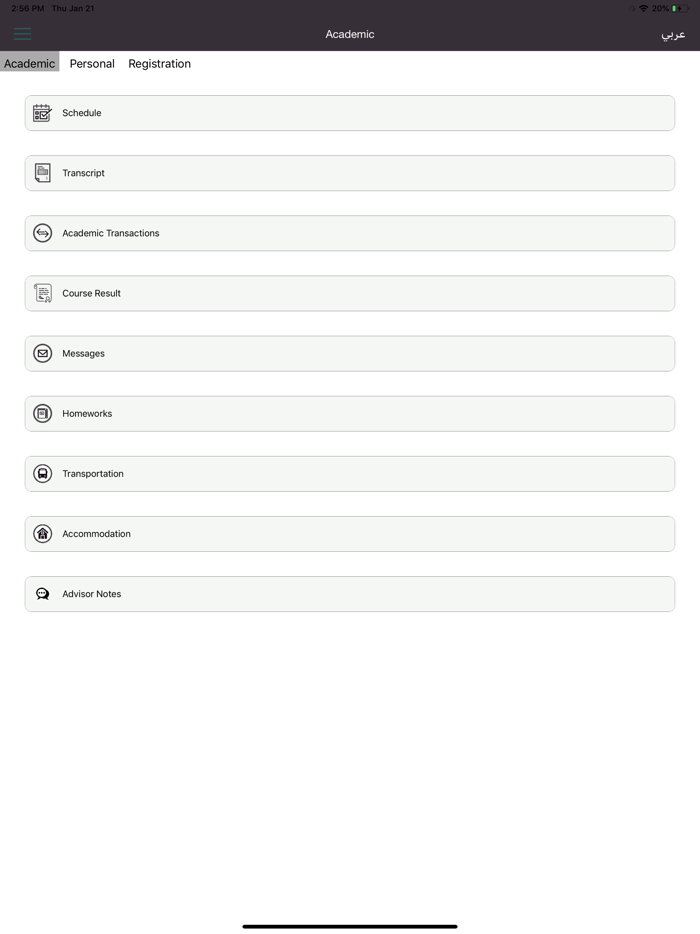Click the Advisor Notes chat icon
This screenshot has height=934, width=700.
click(42, 594)
